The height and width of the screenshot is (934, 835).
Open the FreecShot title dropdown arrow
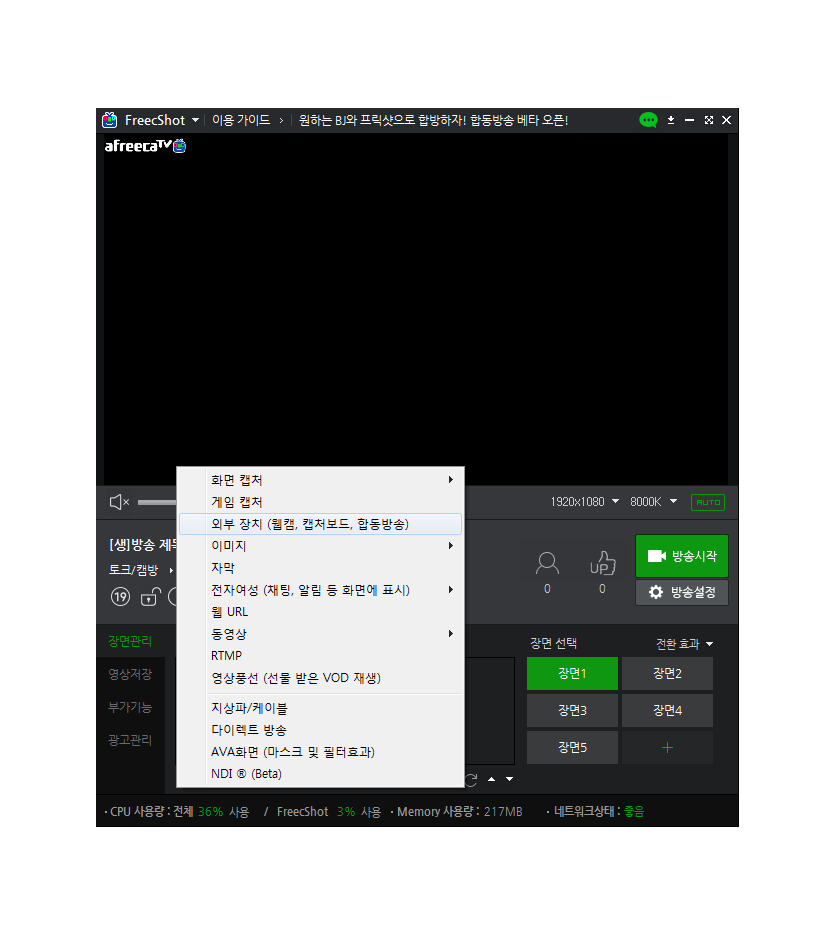195,120
